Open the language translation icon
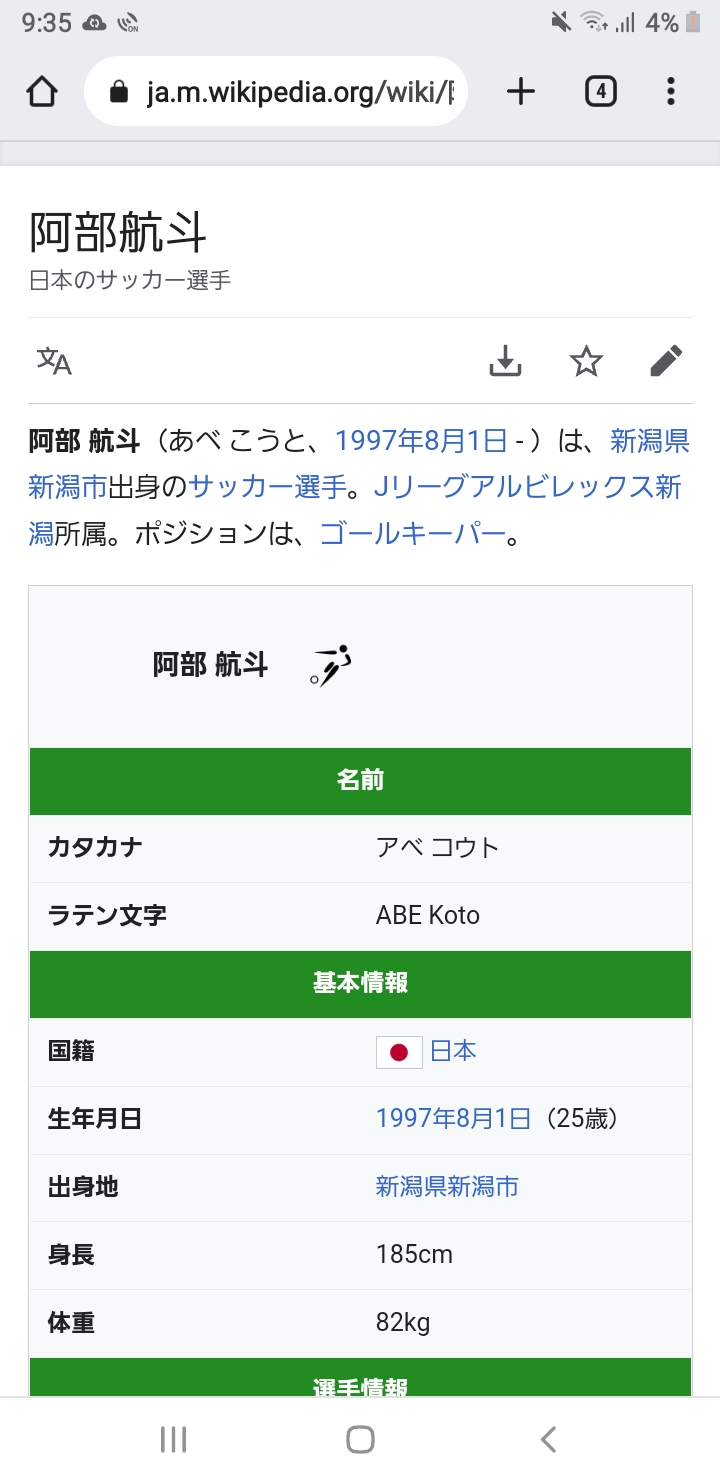Screen dimensions: 720x1480 coord(55,361)
